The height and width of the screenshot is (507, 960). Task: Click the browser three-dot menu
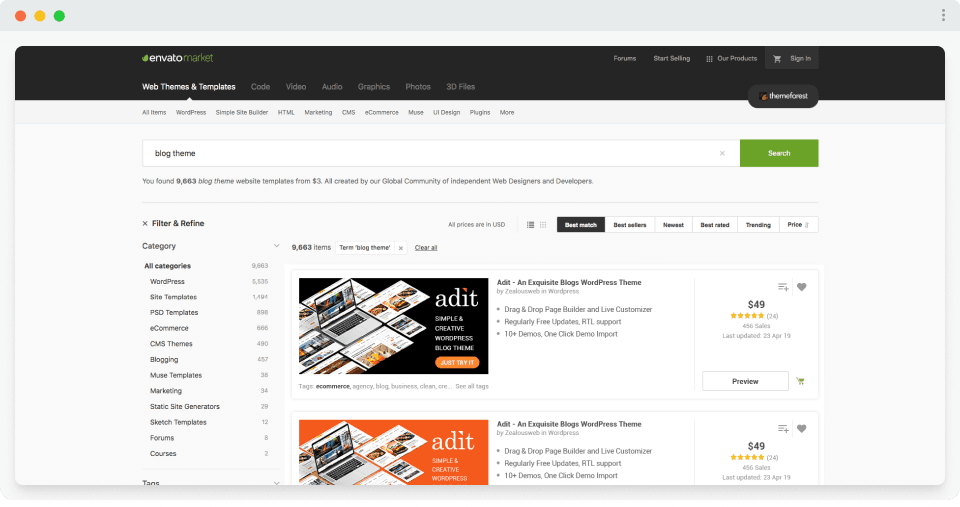943,15
